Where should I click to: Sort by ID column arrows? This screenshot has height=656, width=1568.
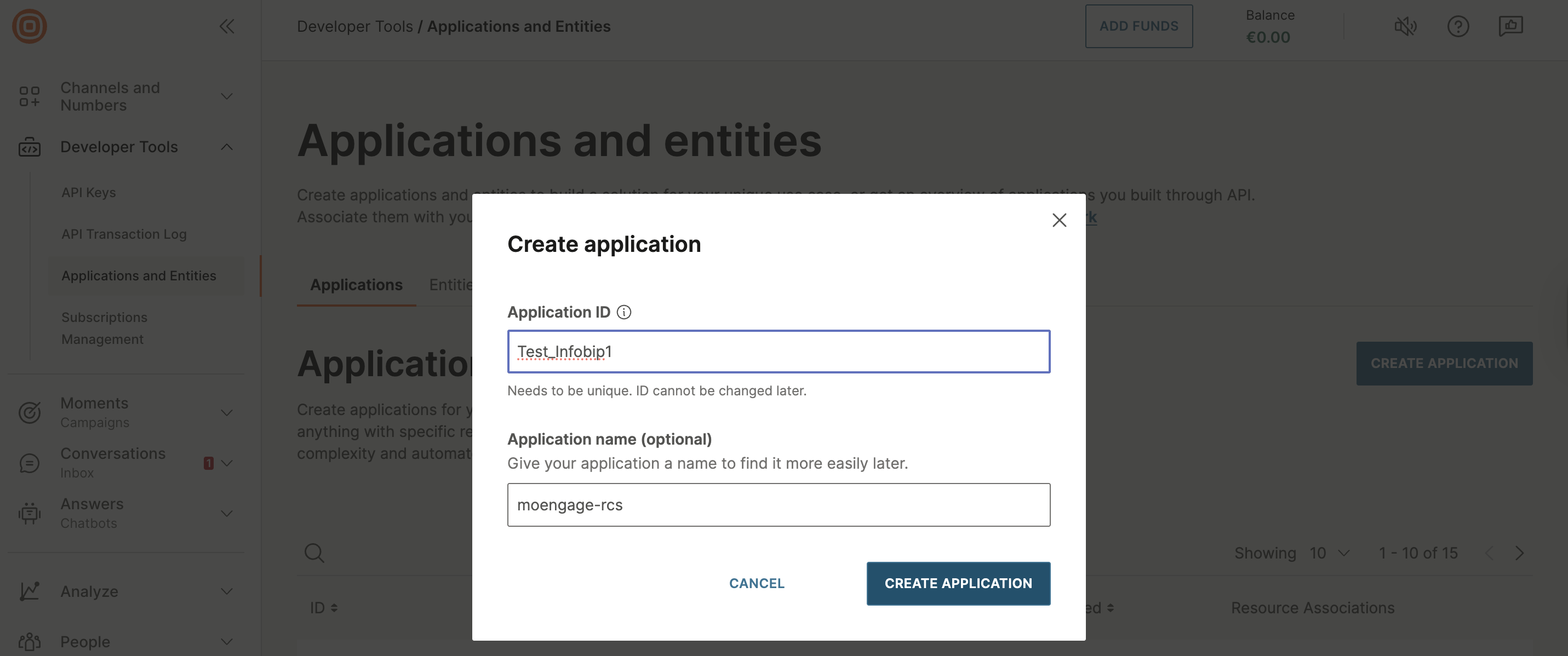[x=334, y=608]
